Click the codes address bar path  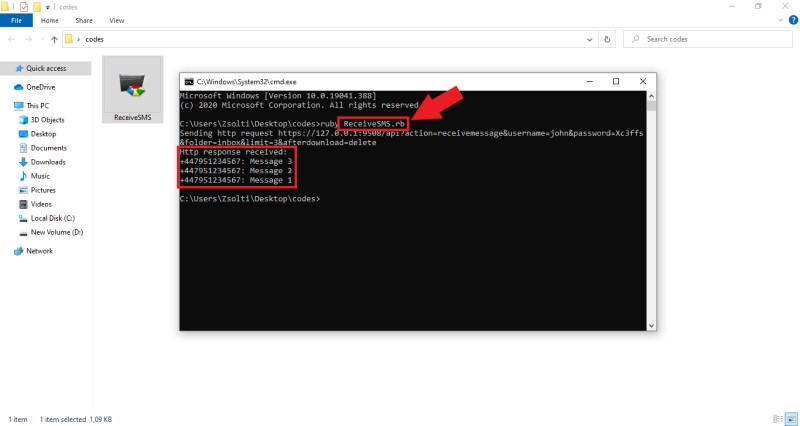pos(94,39)
